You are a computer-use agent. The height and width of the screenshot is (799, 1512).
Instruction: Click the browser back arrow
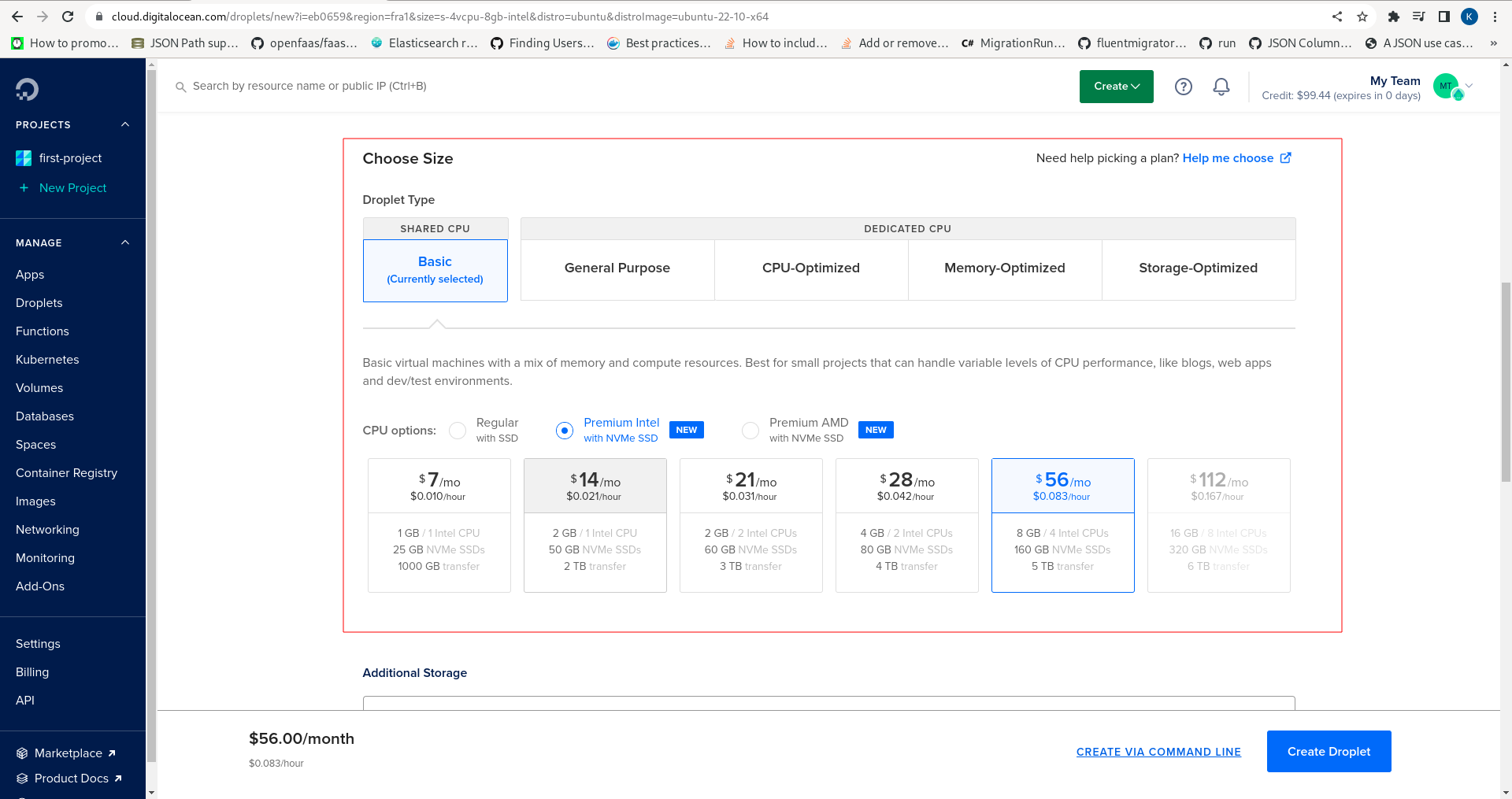click(x=17, y=17)
